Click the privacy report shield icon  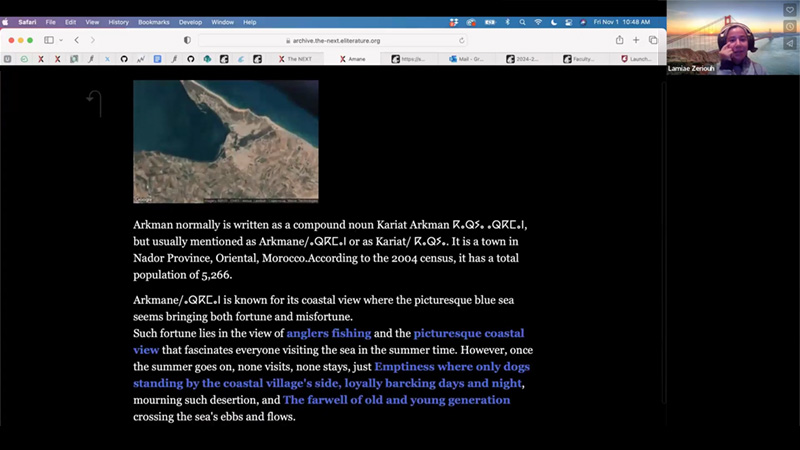pos(187,40)
